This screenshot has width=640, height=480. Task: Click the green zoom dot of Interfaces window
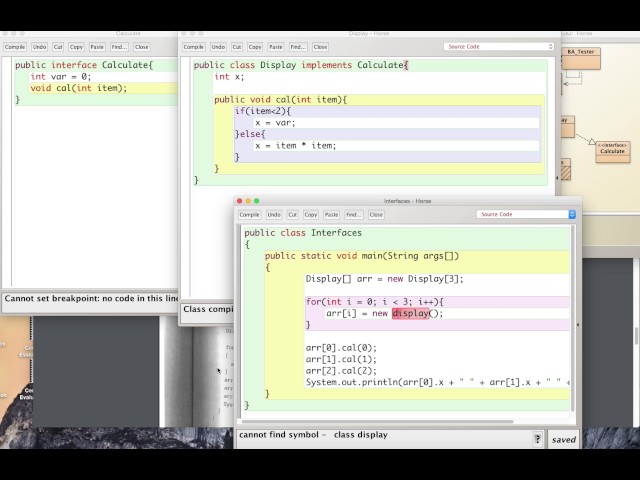coord(257,201)
